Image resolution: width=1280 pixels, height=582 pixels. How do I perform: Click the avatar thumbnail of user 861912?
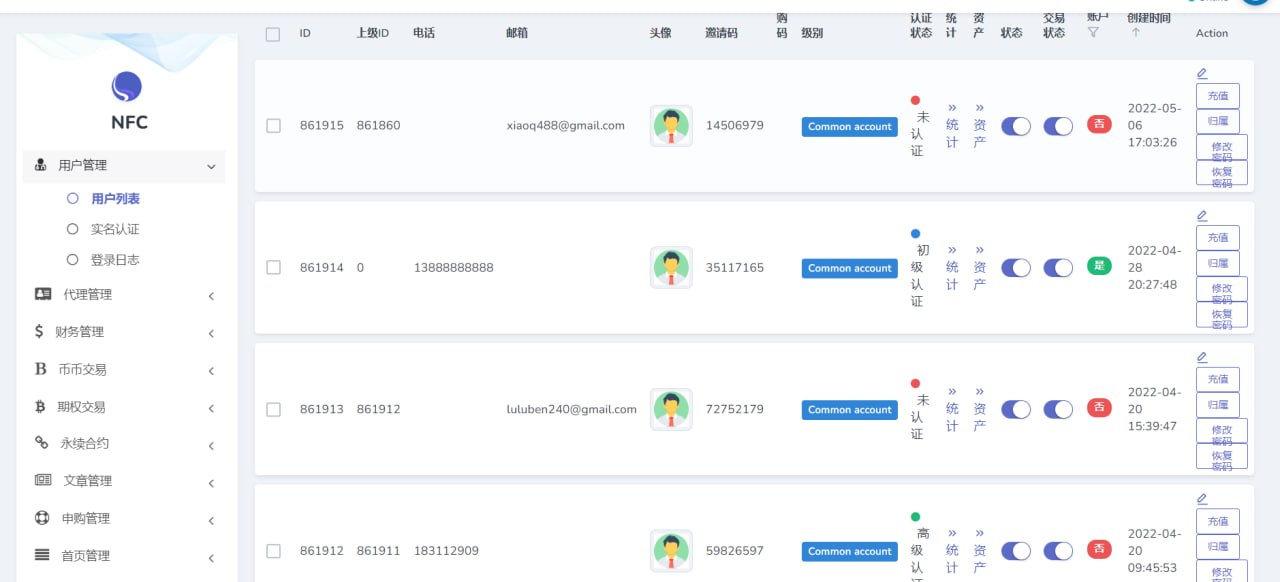tap(671, 551)
